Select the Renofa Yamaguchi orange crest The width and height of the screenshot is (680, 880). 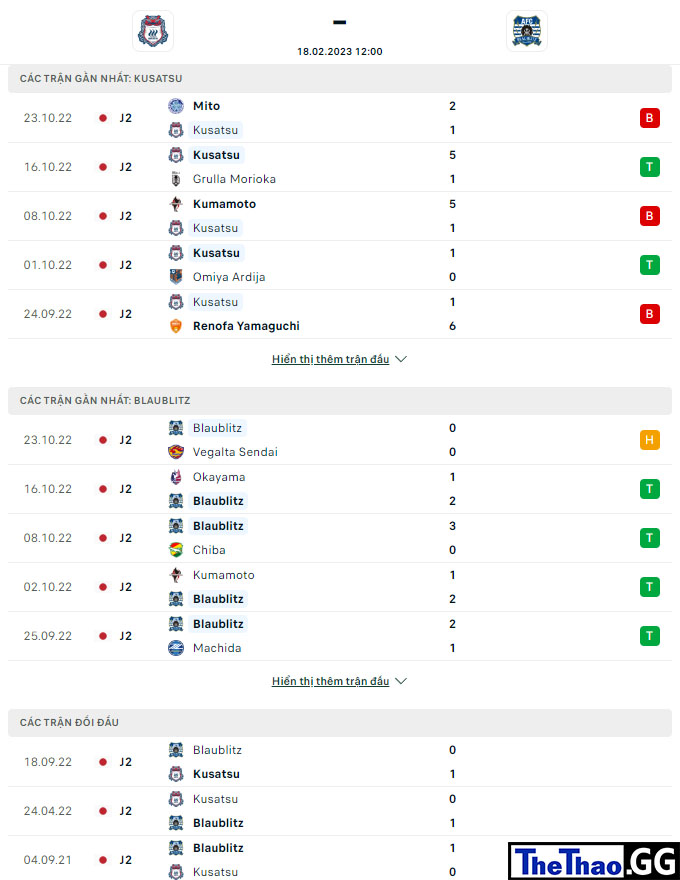pyautogui.click(x=176, y=326)
